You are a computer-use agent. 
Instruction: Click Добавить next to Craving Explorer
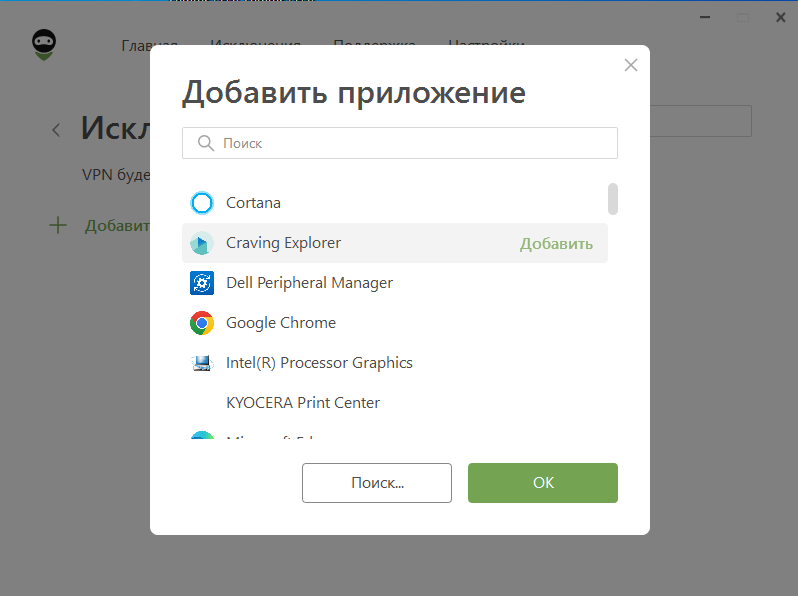coord(556,244)
